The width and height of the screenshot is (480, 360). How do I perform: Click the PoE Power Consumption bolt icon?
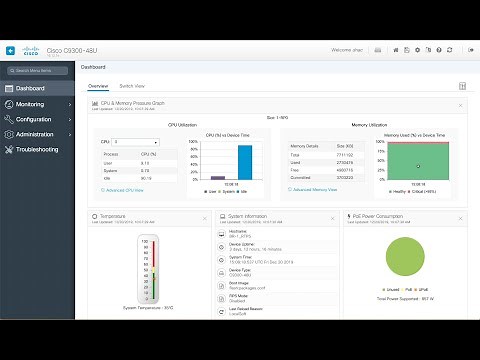pyautogui.click(x=349, y=216)
